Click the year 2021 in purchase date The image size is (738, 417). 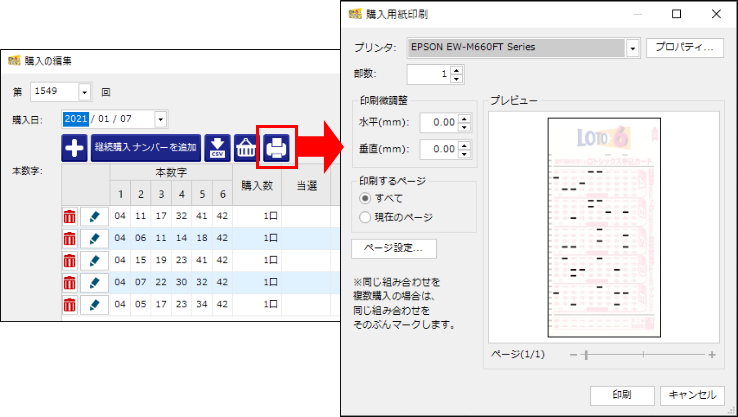[x=76, y=119]
